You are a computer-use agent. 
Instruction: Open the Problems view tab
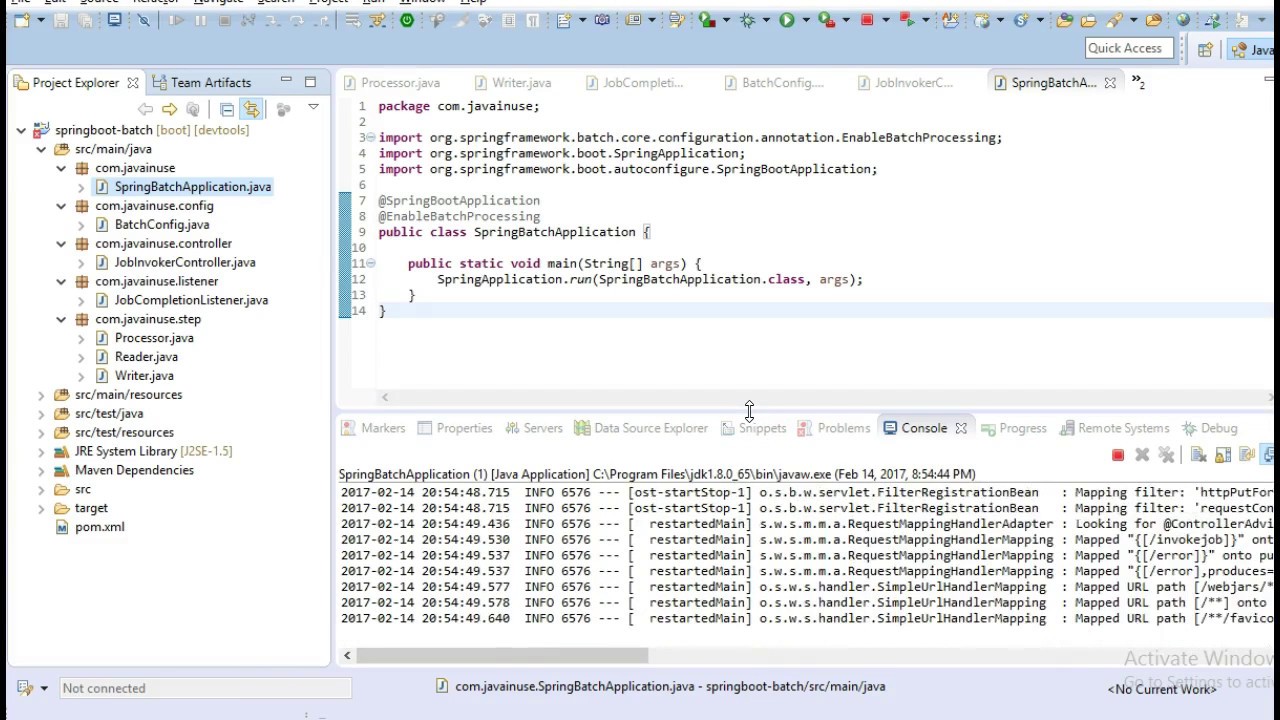pos(834,428)
